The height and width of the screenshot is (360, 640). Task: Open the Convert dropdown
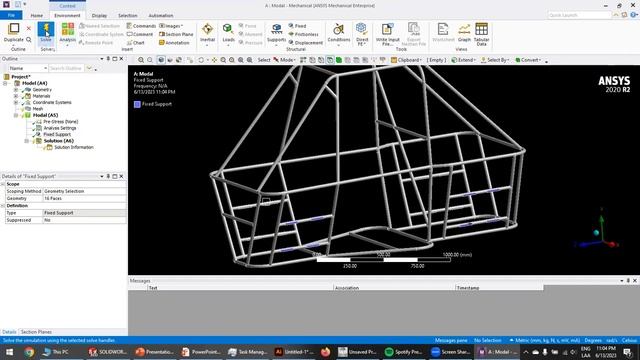(528, 60)
